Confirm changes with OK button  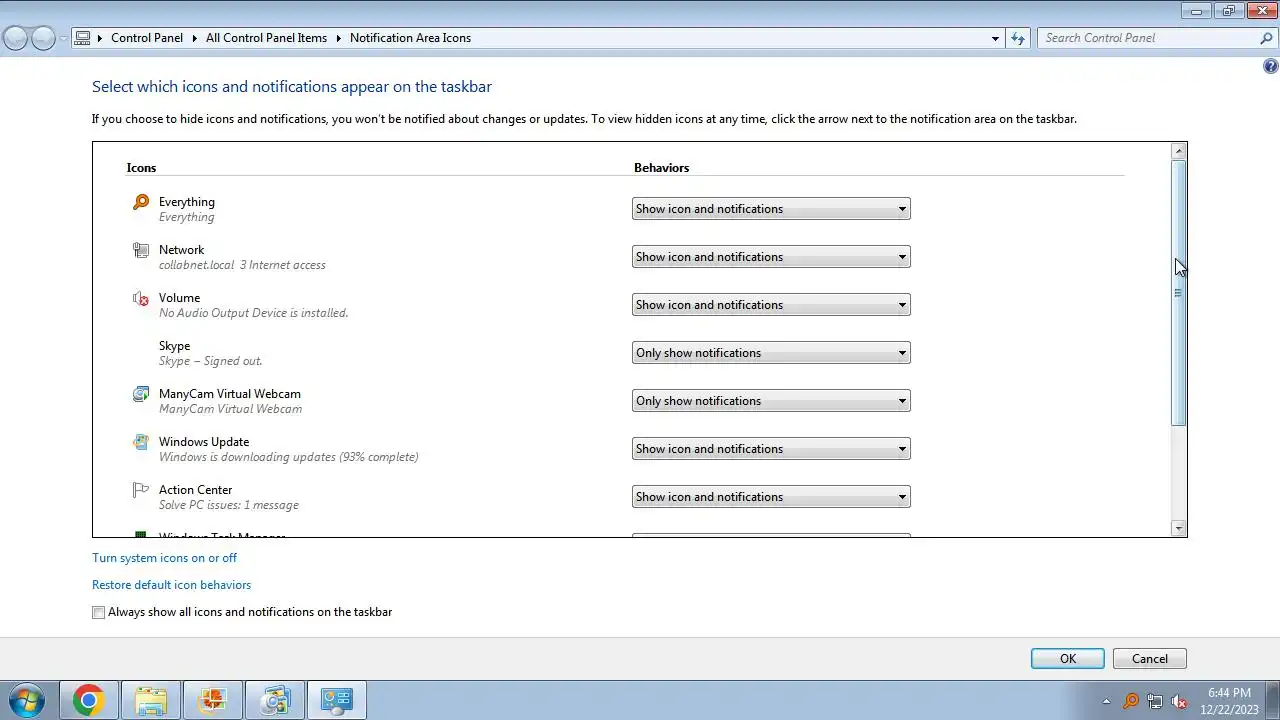point(1068,659)
